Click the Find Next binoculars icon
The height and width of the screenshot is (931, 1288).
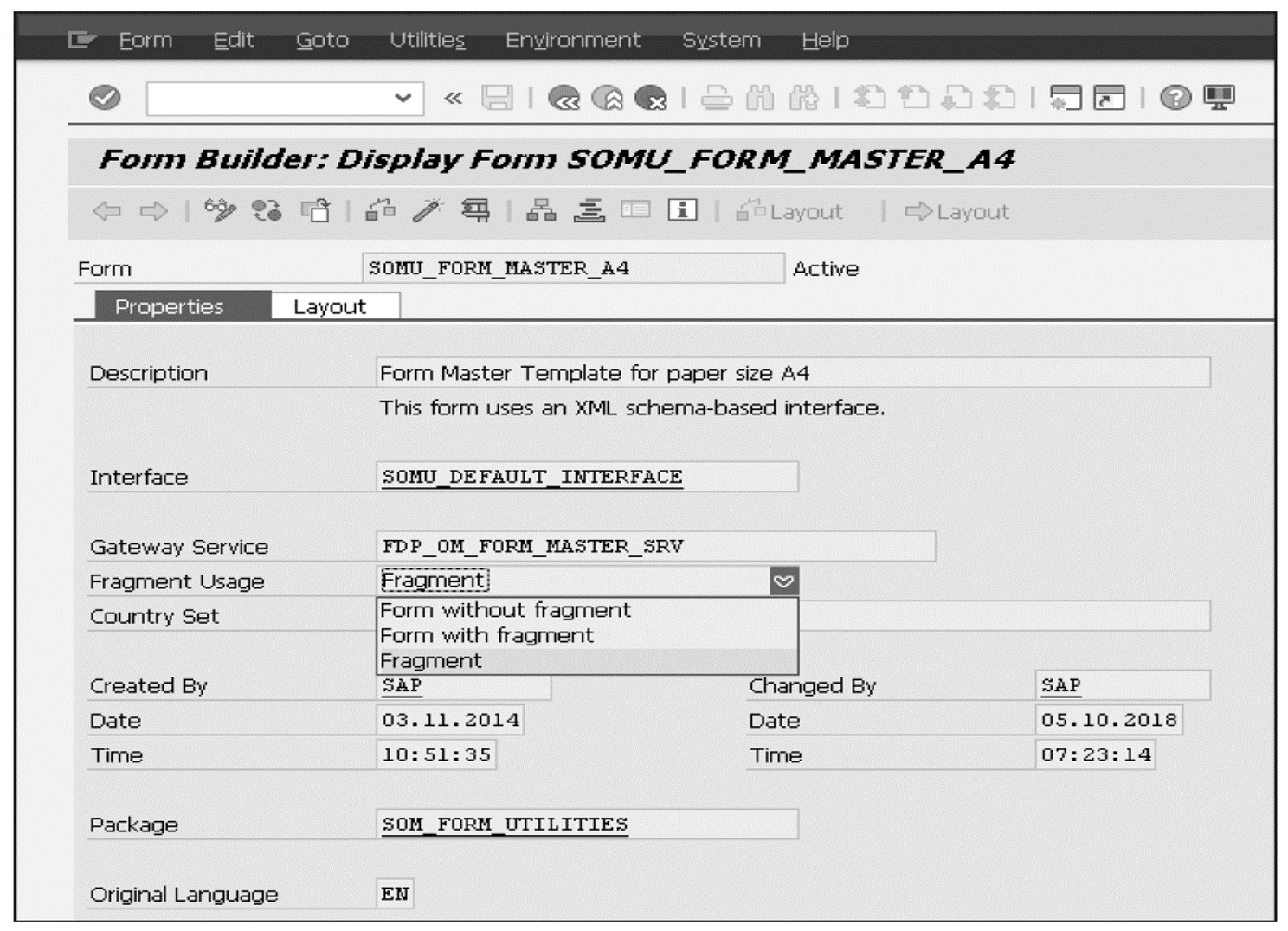[x=803, y=98]
